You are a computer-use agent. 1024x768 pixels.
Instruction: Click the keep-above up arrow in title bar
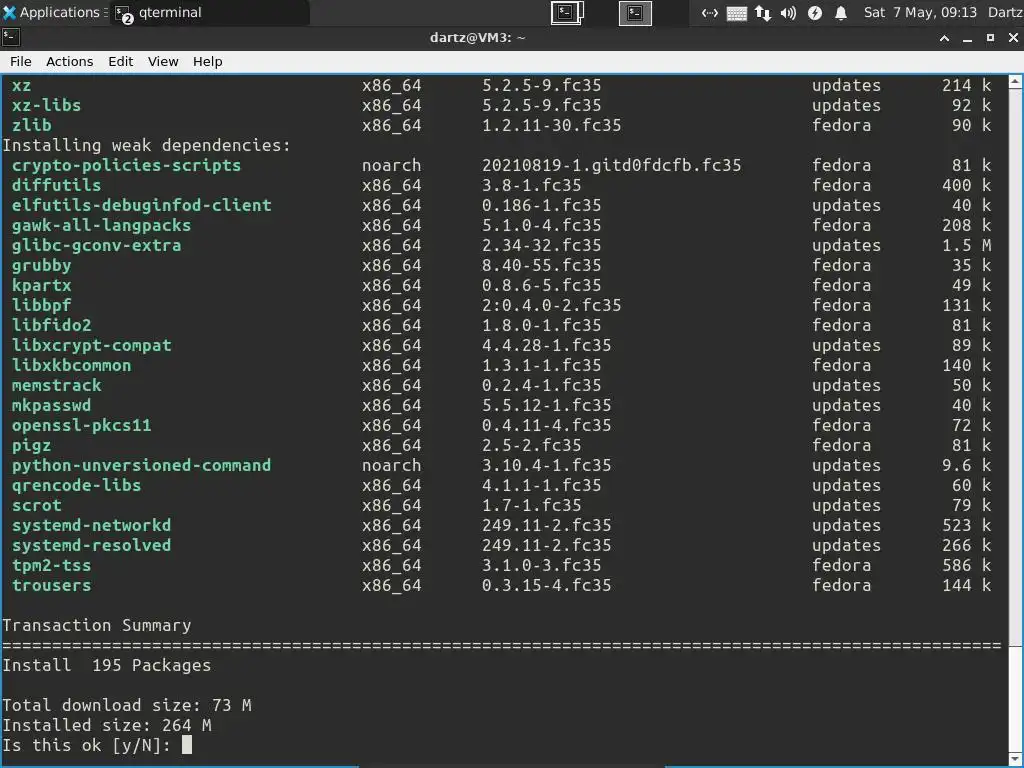coord(944,39)
